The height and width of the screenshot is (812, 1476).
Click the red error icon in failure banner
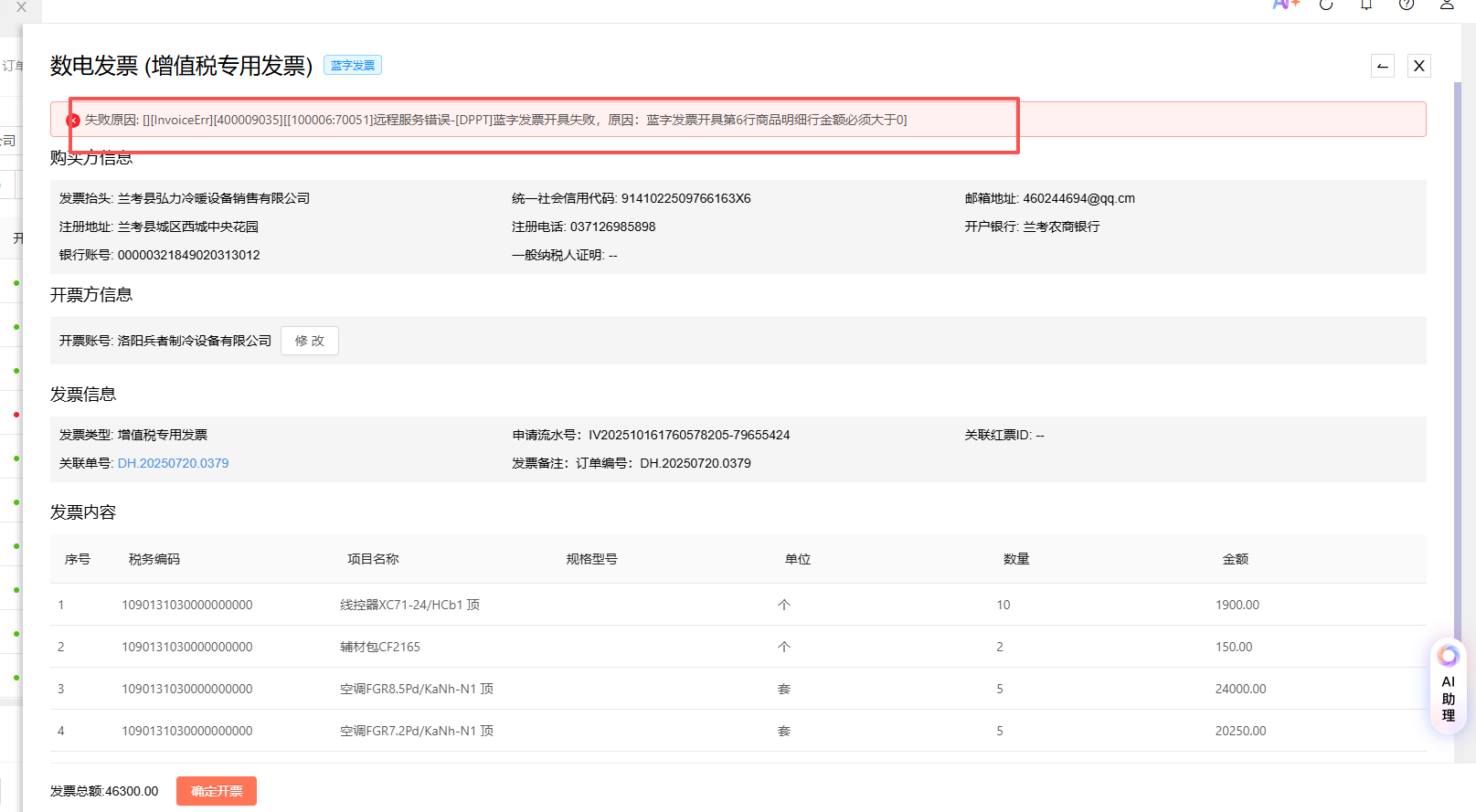(x=73, y=120)
